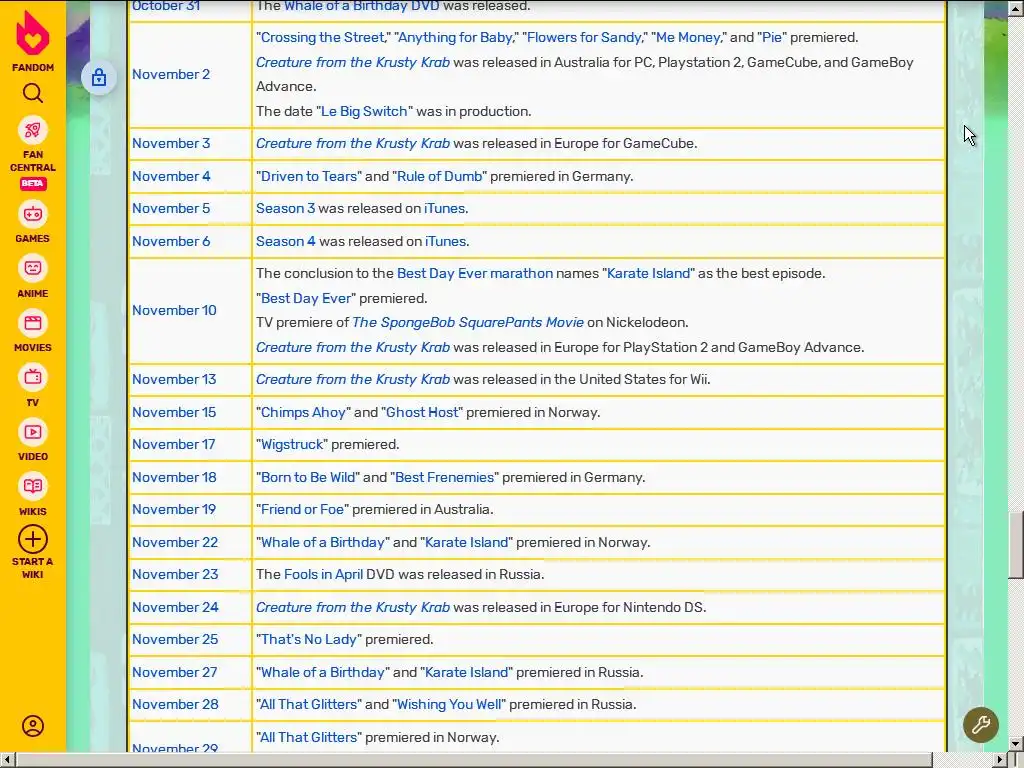This screenshot has height=768, width=1024.
Task: Open the Me Money episode link
Action: tap(688, 38)
